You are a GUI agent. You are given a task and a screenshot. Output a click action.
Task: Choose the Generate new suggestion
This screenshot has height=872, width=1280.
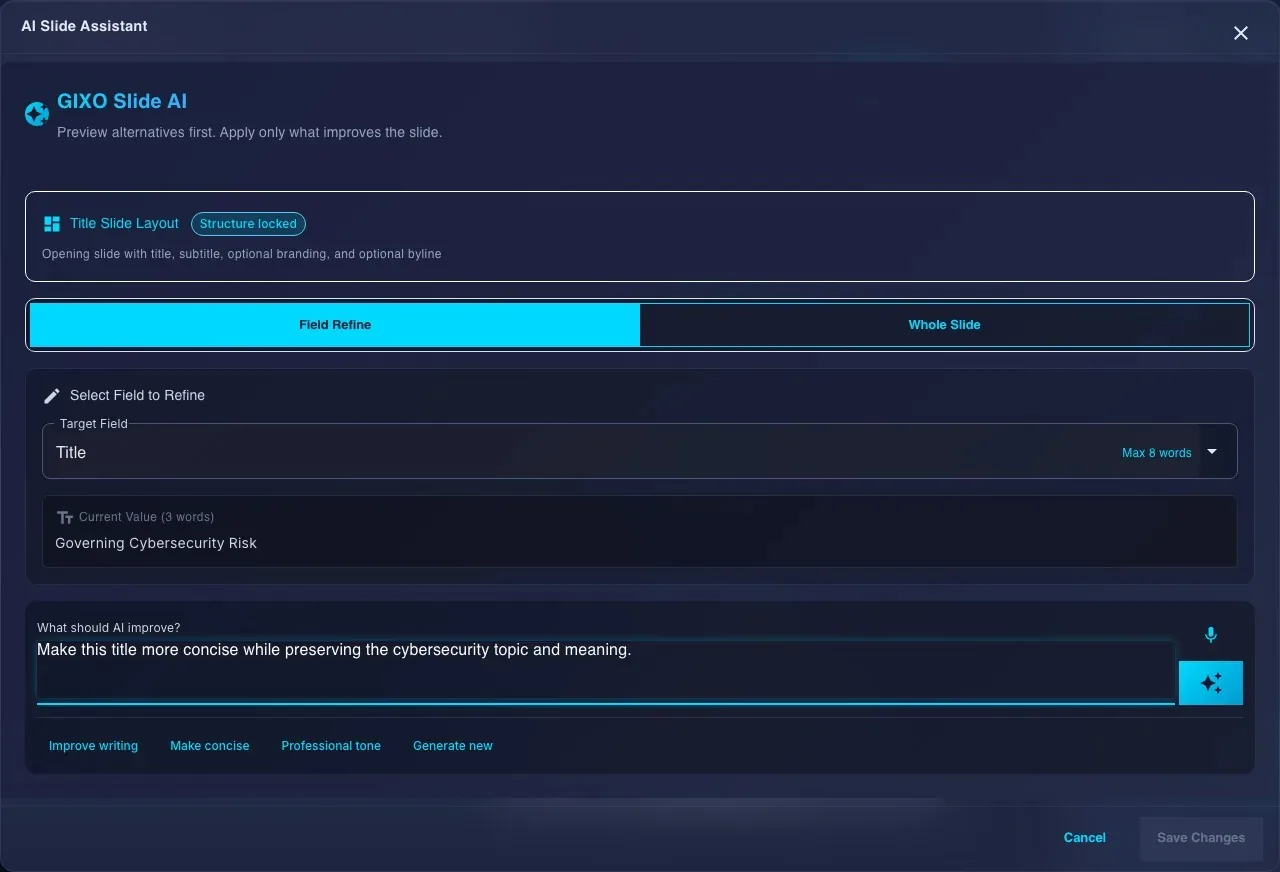coord(453,746)
